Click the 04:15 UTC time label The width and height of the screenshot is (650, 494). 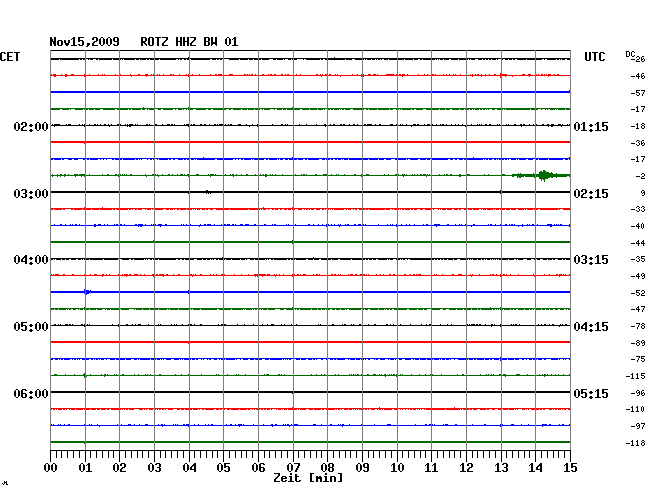point(591,327)
